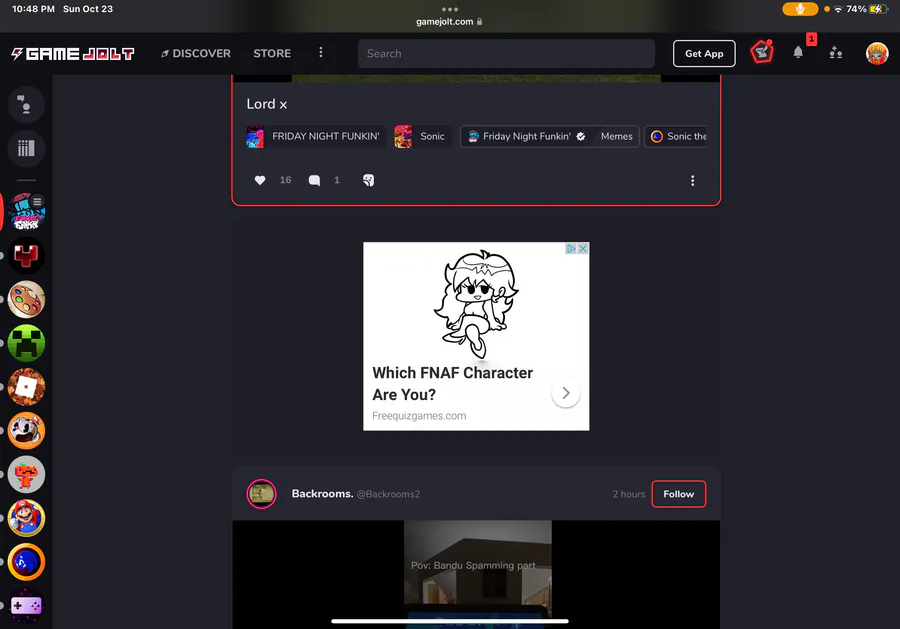Screen dimensions: 900x629
Task: Open the FRIDAY NIGHT FUNKIN' game tag
Action: click(x=316, y=137)
